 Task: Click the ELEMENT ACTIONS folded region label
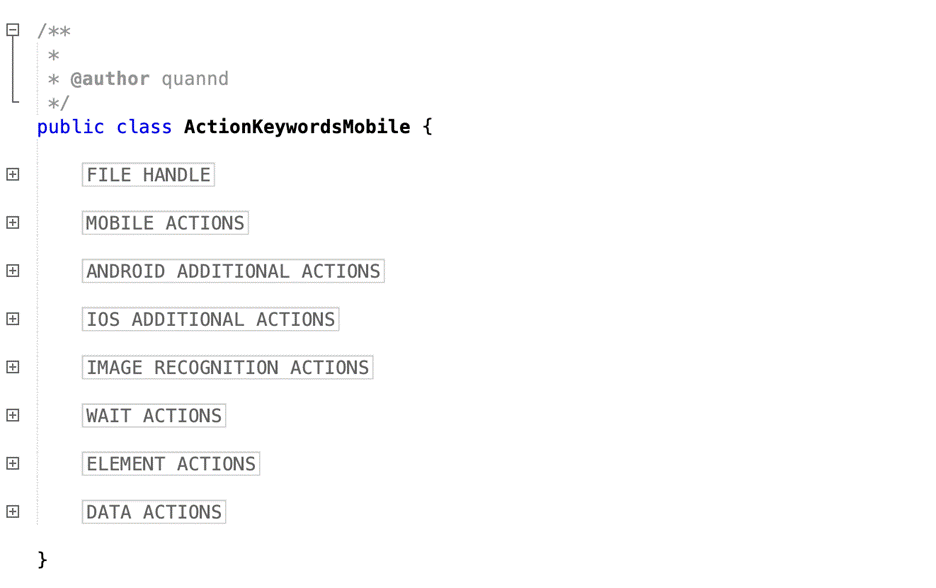[x=171, y=464]
